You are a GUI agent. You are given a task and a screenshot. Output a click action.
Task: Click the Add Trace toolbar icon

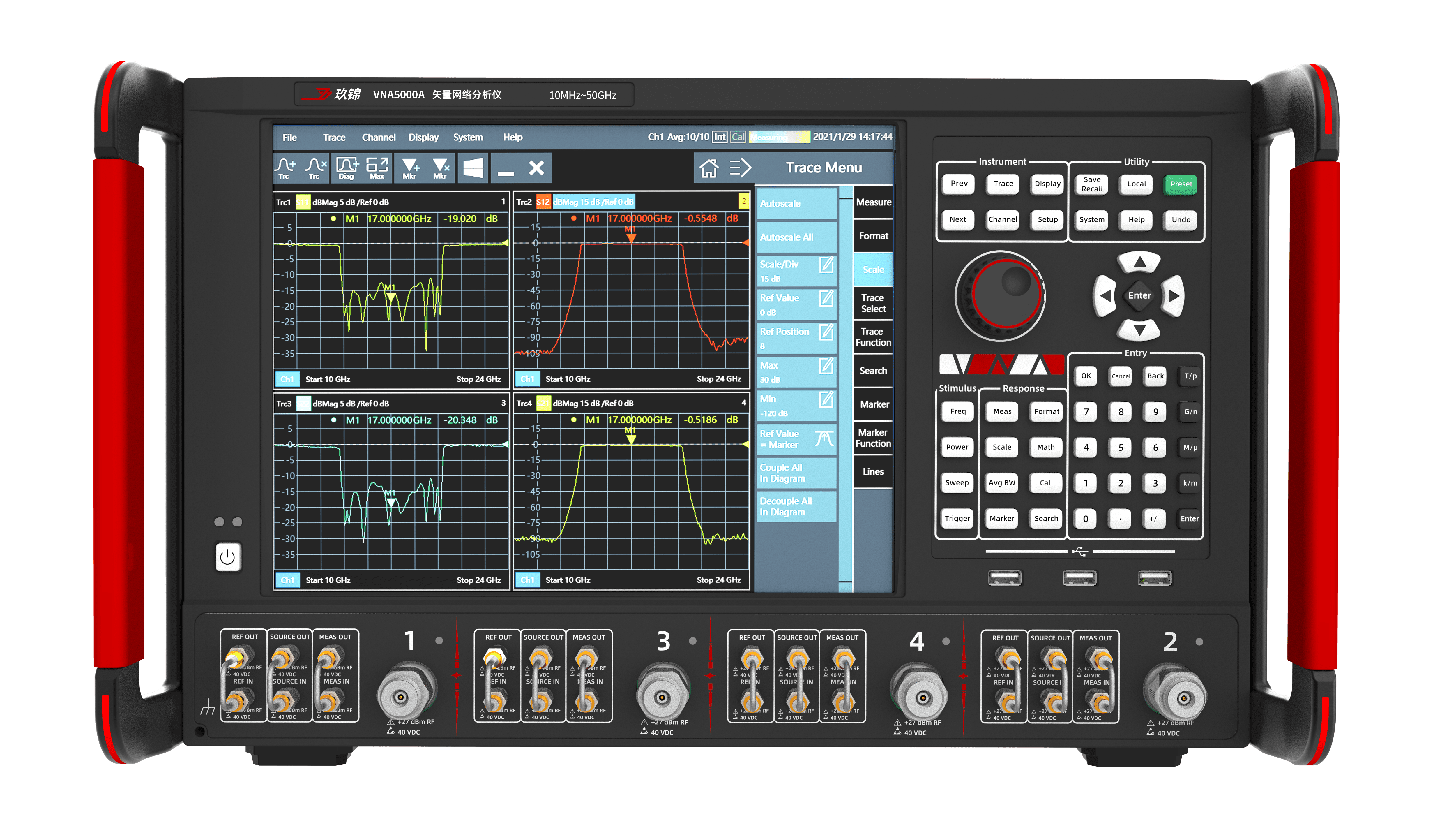[x=285, y=168]
